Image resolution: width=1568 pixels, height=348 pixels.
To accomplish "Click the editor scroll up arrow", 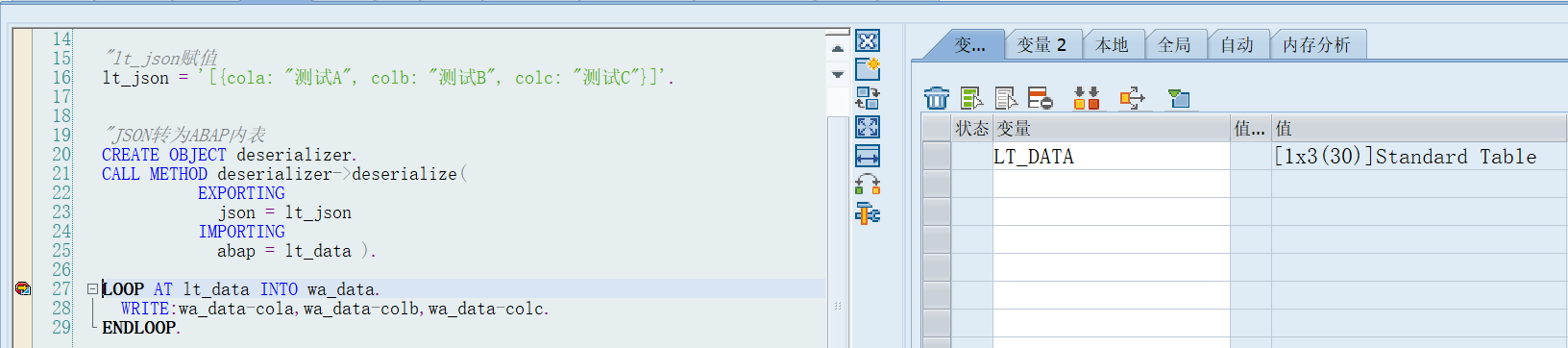I will 838,48.
